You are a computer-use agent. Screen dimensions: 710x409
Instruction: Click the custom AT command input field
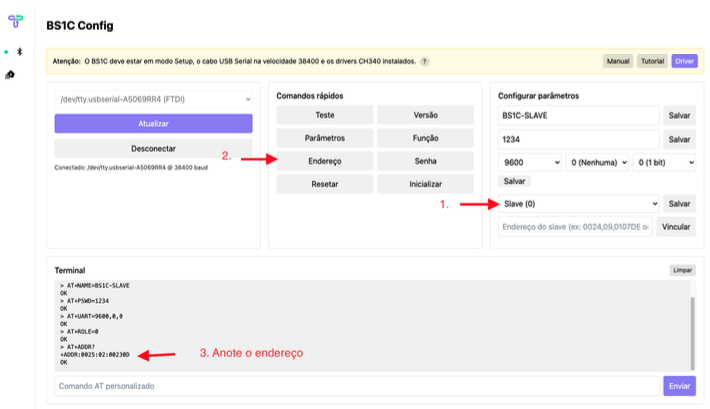tap(355, 386)
